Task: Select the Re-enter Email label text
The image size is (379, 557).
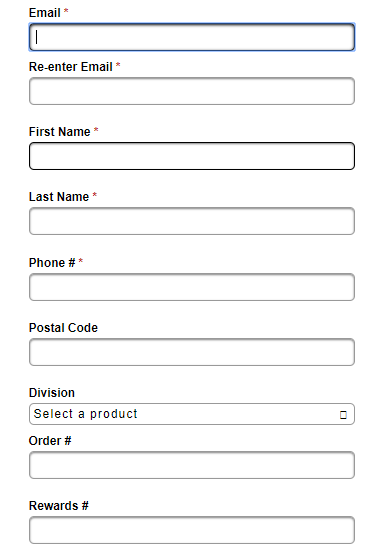Action: (71, 67)
